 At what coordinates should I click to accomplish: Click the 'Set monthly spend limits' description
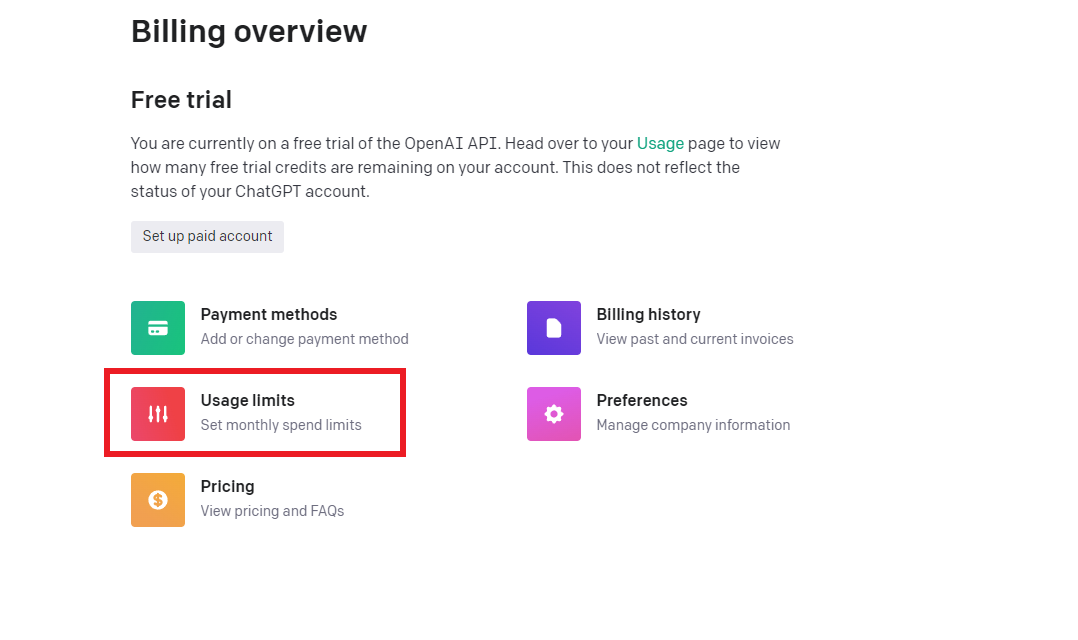coord(280,425)
